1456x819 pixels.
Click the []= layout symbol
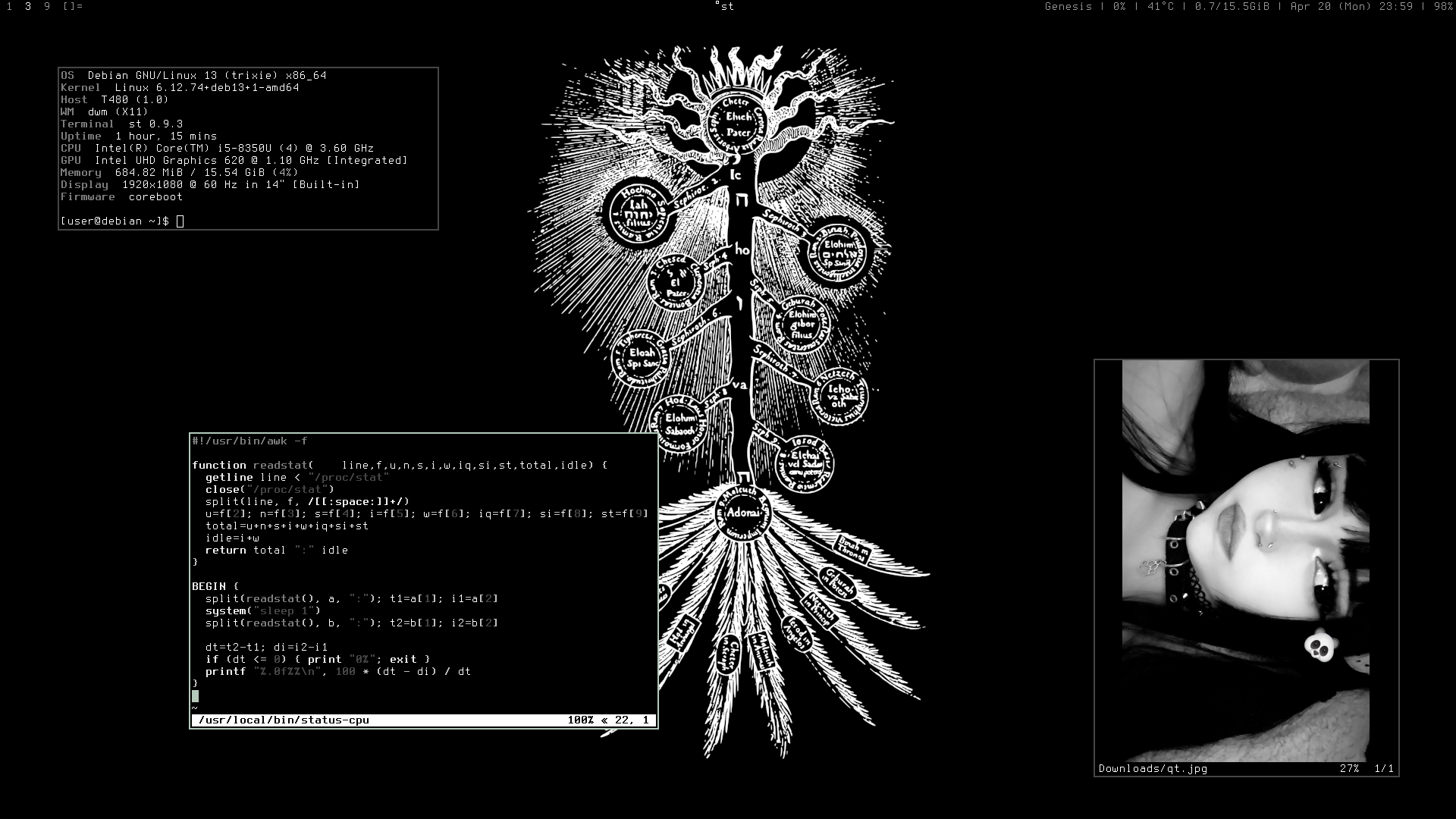tap(73, 7)
